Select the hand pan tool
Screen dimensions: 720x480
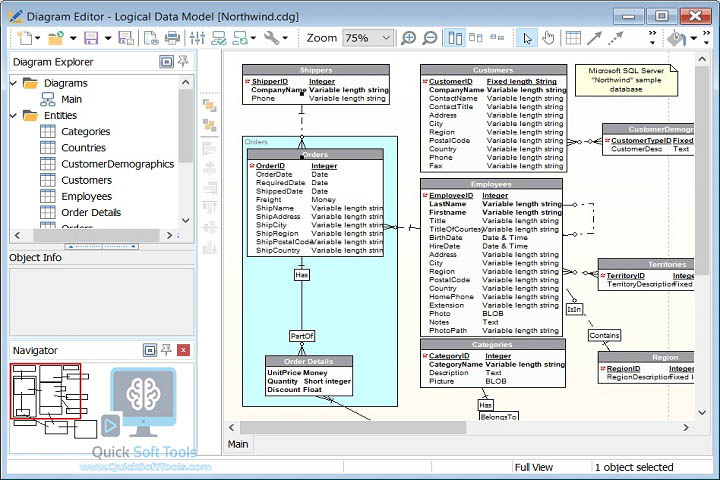point(548,38)
